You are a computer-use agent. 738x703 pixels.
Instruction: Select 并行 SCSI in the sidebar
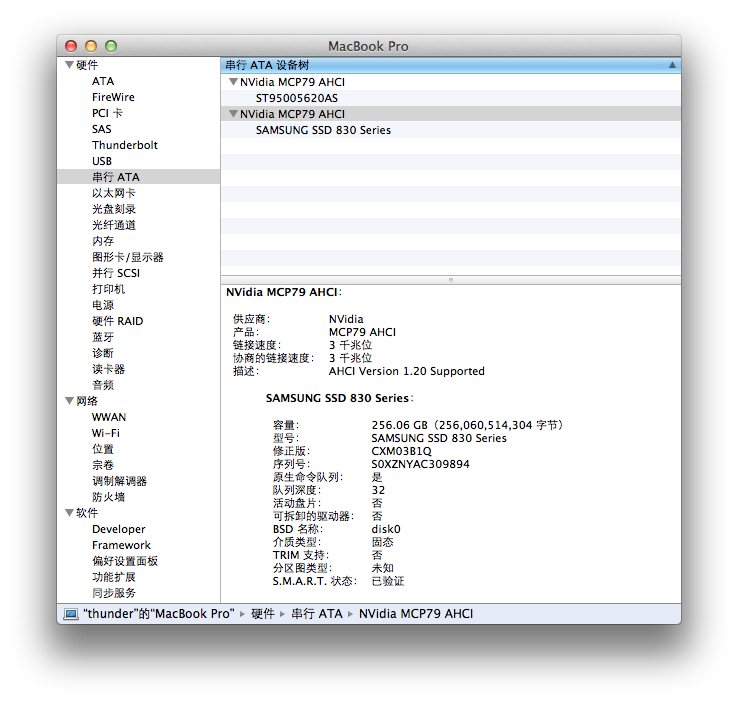coord(116,273)
